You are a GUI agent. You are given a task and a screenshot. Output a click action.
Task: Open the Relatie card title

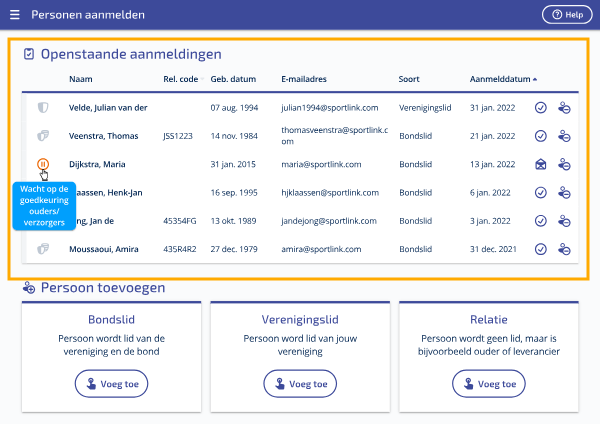tap(489, 320)
